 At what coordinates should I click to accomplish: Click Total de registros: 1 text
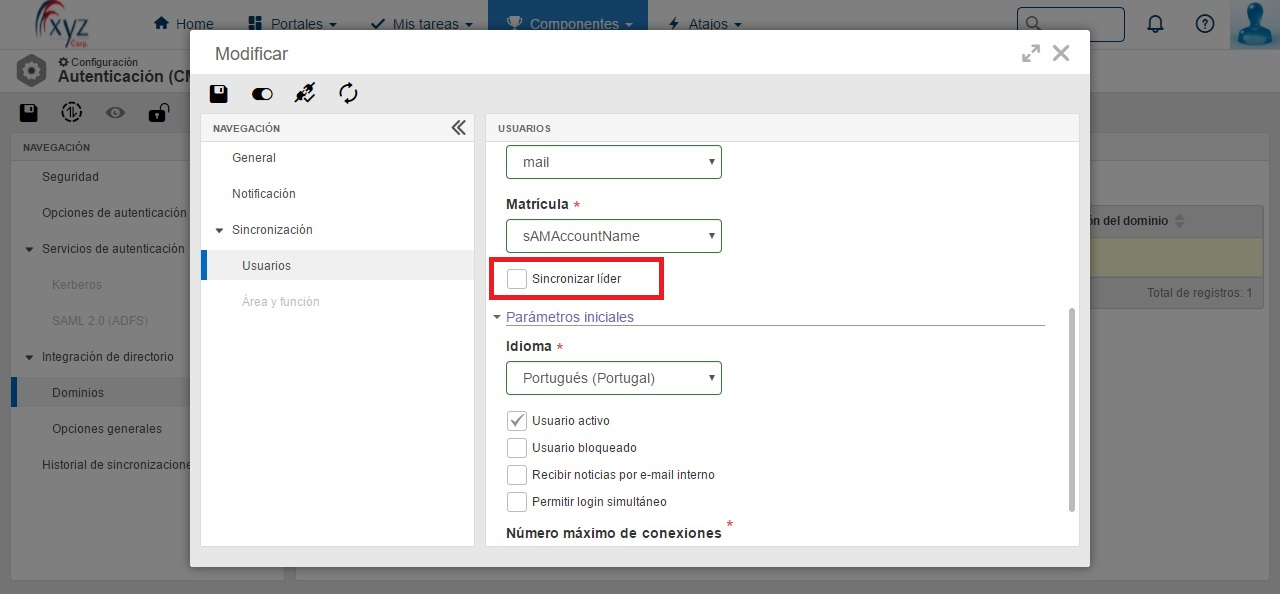pyautogui.click(x=1200, y=293)
